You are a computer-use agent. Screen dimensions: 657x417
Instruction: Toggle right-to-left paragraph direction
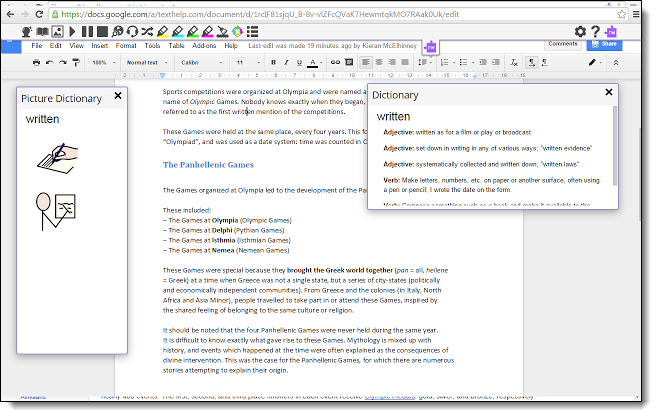[x=544, y=62]
